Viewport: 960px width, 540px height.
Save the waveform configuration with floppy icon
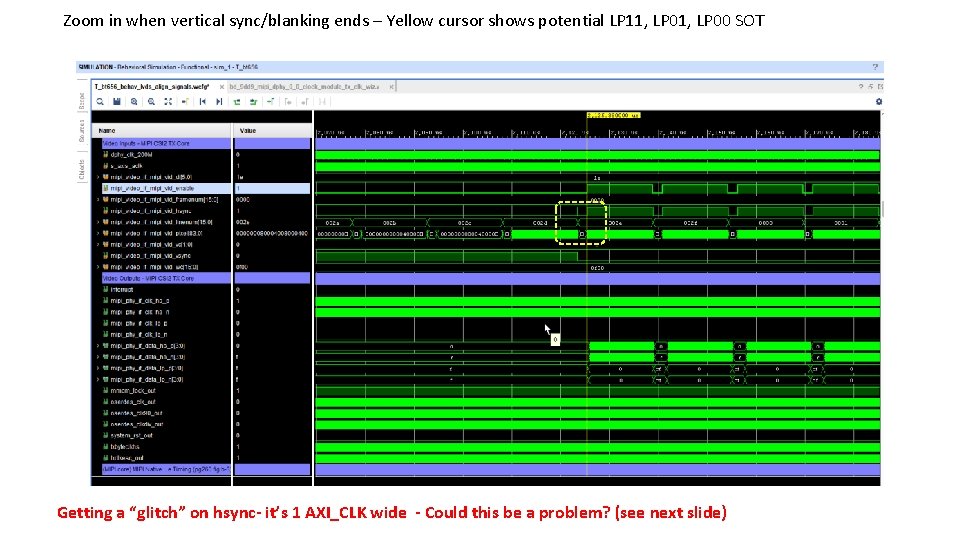click(116, 102)
